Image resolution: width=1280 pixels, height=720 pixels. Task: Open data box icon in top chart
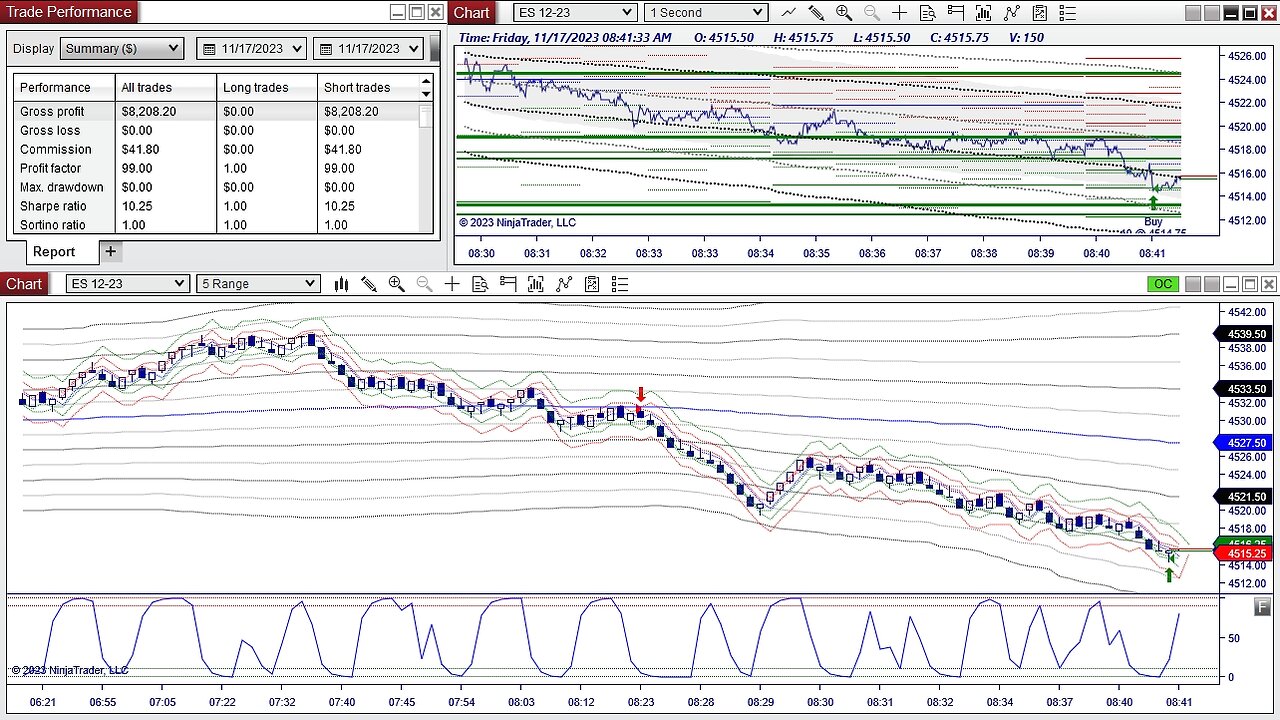tap(927, 13)
